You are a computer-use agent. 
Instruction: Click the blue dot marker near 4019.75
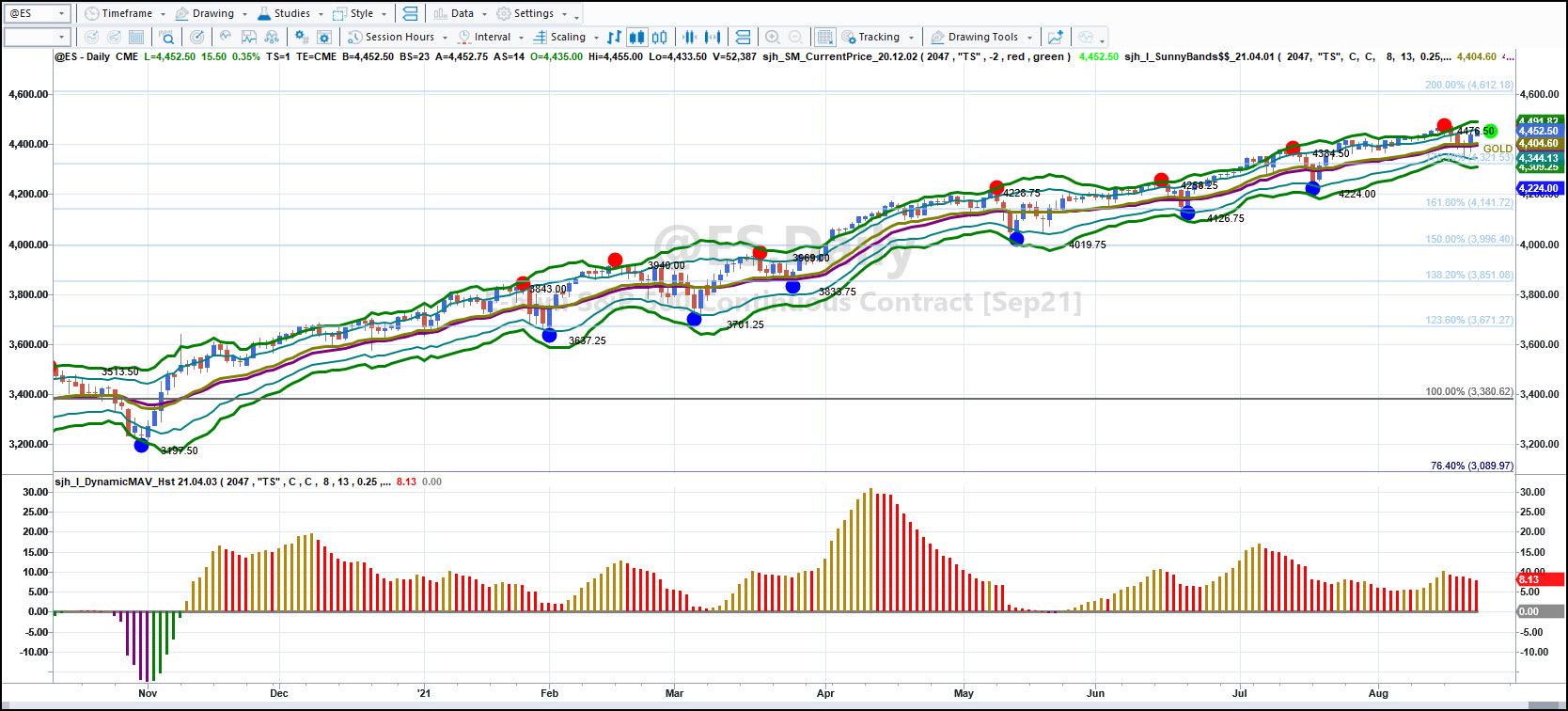pos(1016,238)
